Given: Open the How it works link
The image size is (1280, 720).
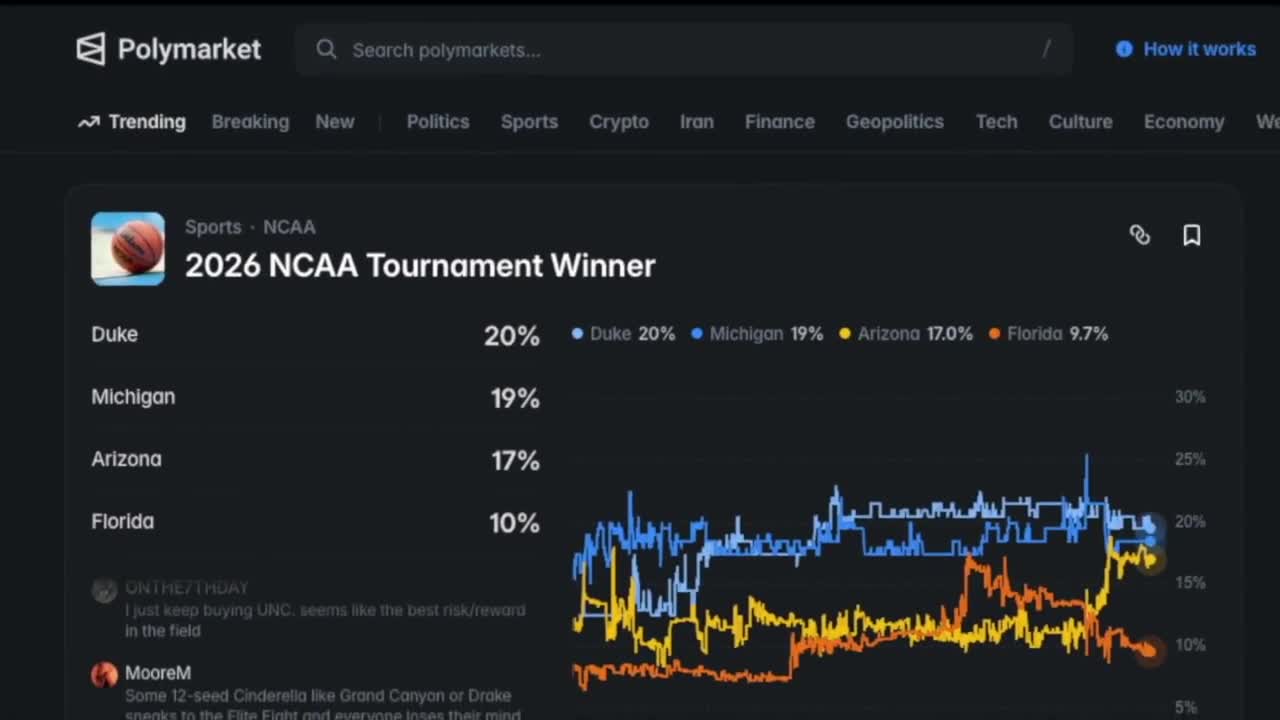Looking at the screenshot, I should coord(1199,49).
